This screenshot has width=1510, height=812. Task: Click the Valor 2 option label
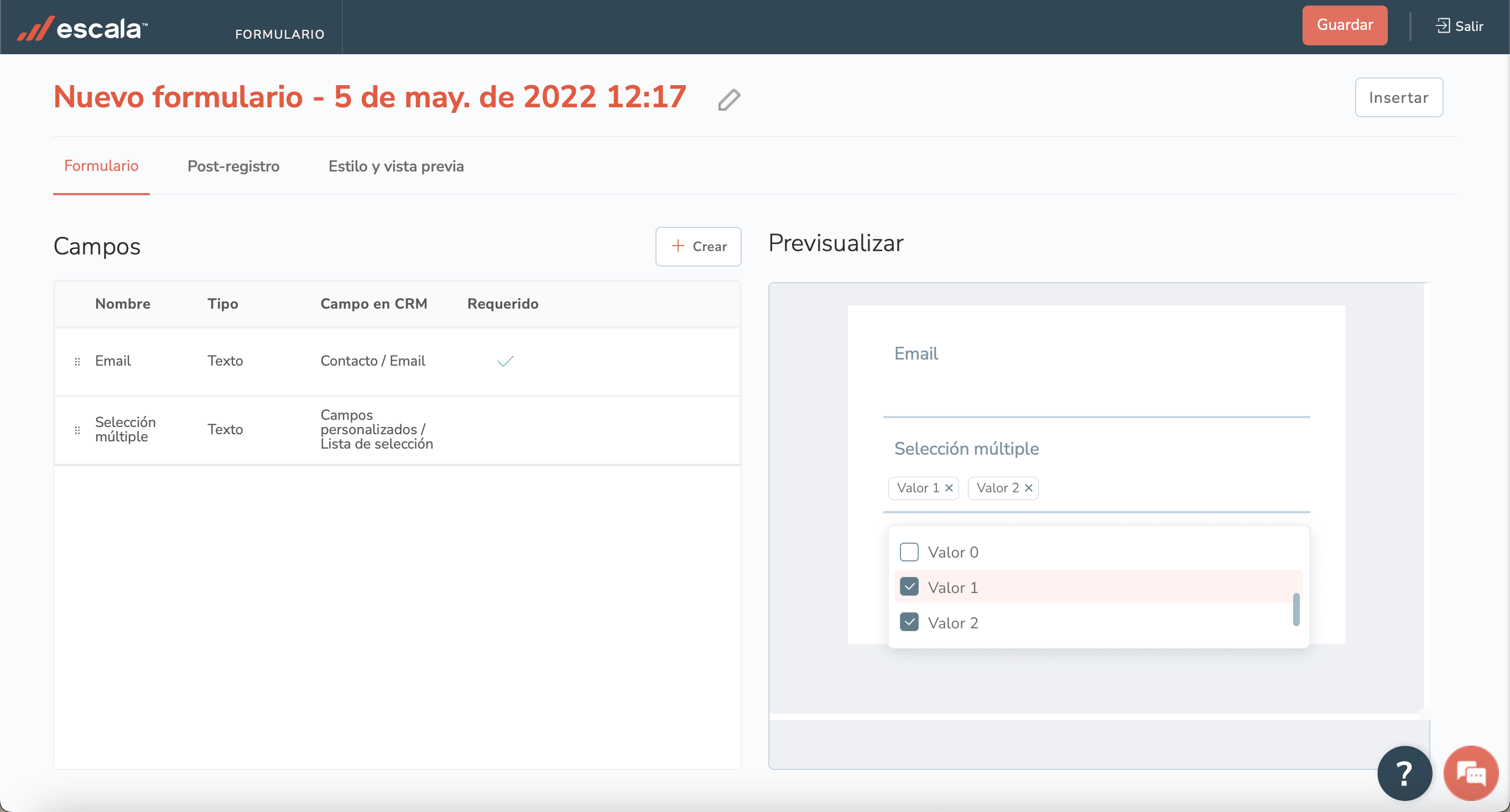click(952, 623)
